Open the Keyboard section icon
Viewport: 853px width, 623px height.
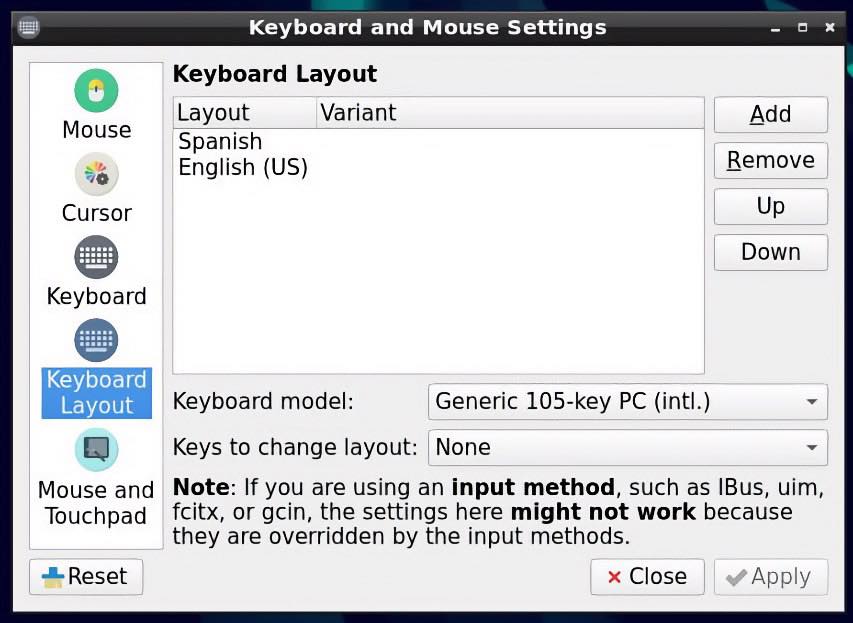click(x=96, y=257)
